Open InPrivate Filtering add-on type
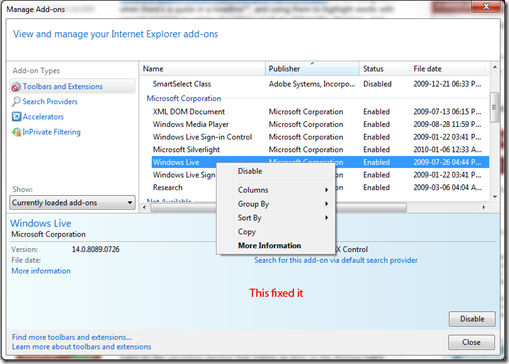 pos(51,132)
